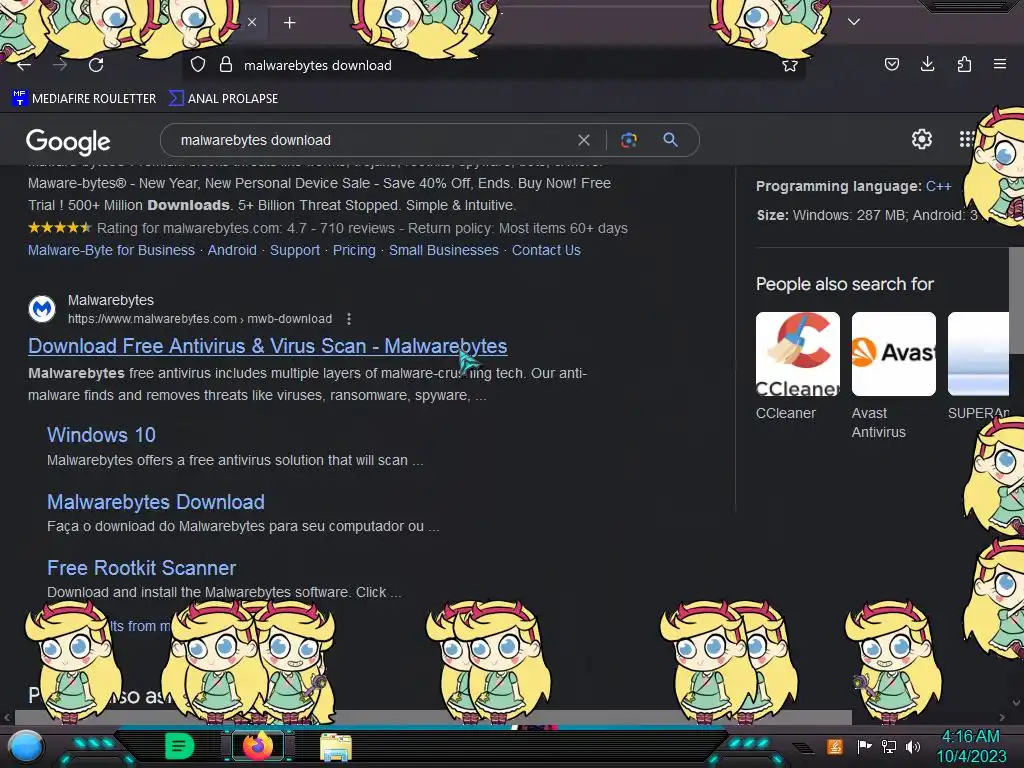The width and height of the screenshot is (1024, 768).
Task: Click the padlock site security icon
Action: (225, 65)
